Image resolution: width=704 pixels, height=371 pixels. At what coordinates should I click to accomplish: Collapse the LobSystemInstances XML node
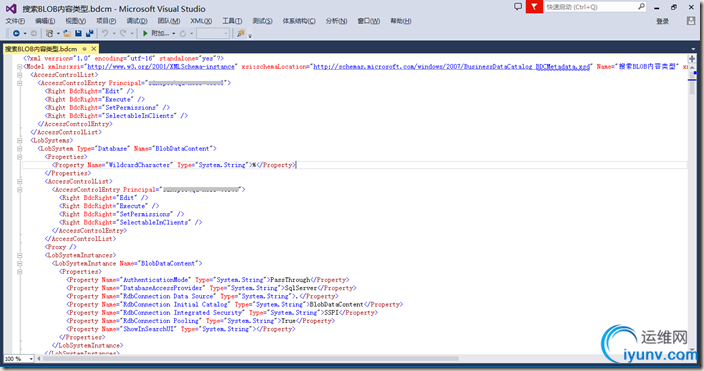(19, 255)
